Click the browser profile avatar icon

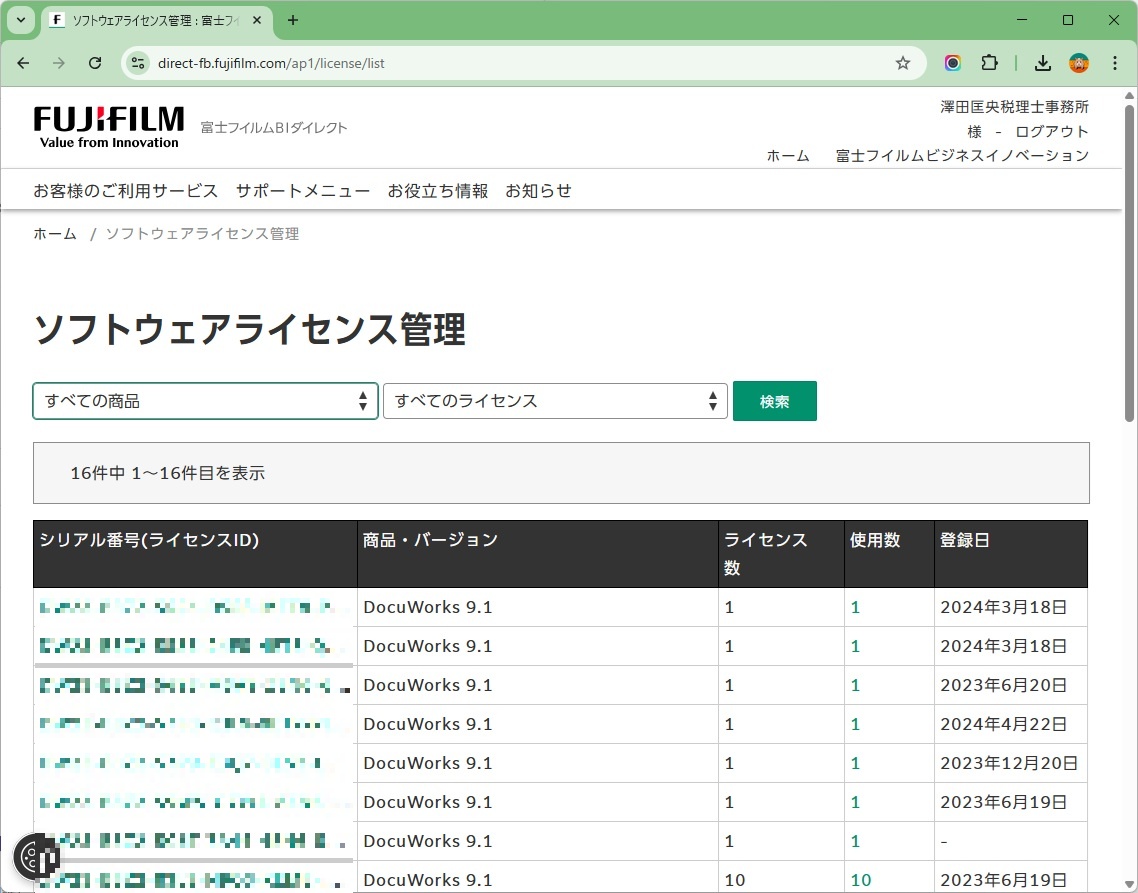tap(1079, 62)
